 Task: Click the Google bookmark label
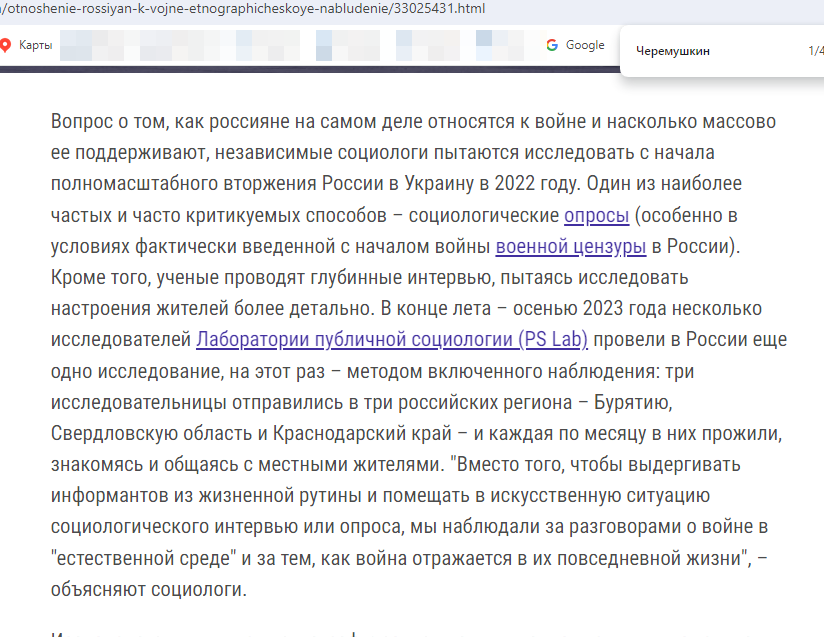tap(585, 44)
